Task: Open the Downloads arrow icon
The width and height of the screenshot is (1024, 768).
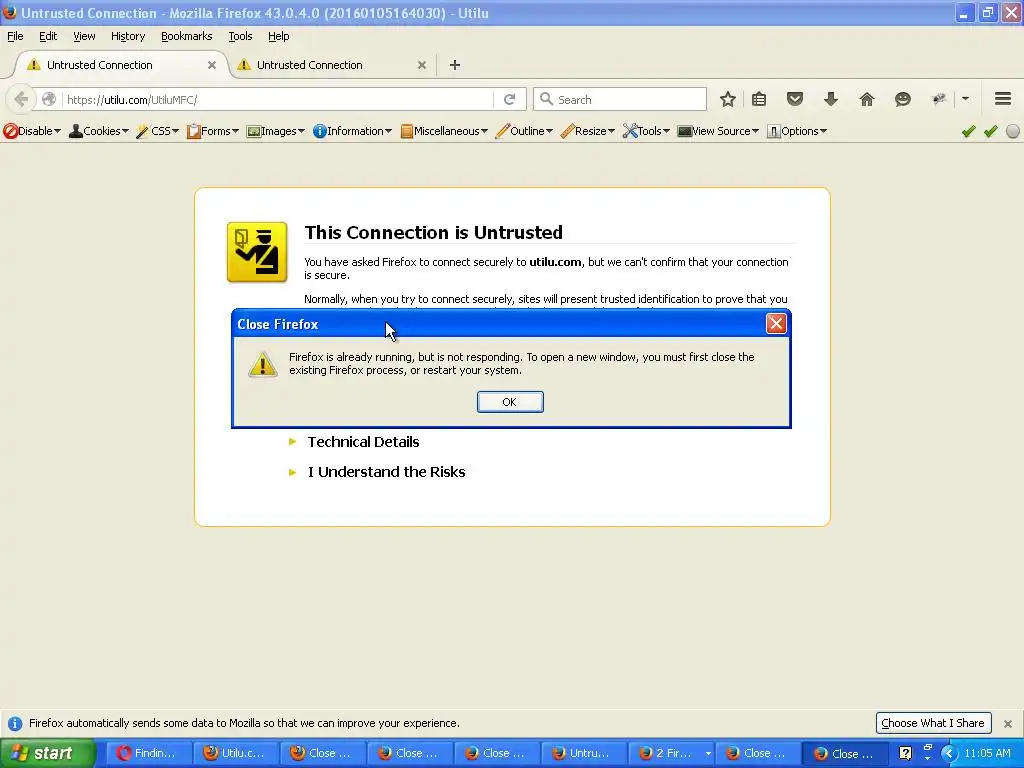Action: pos(831,99)
